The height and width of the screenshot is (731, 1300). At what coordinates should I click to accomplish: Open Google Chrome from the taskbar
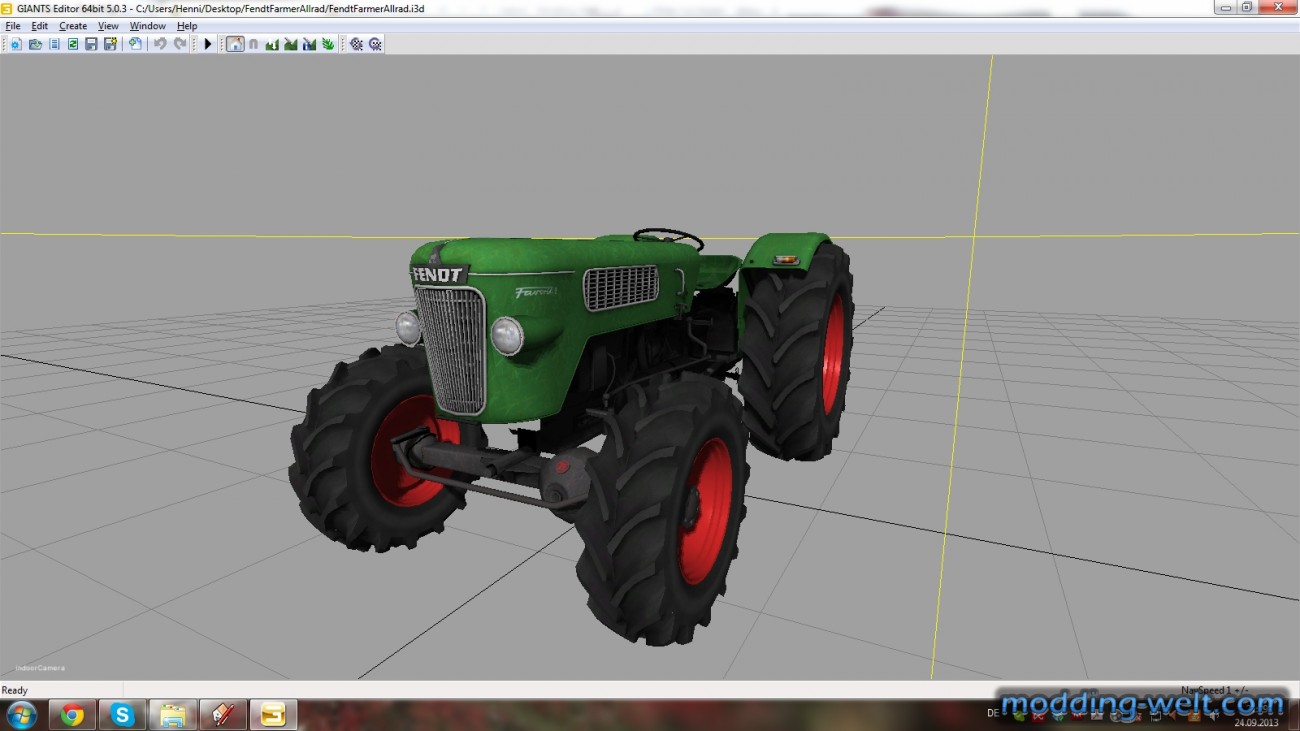click(72, 715)
